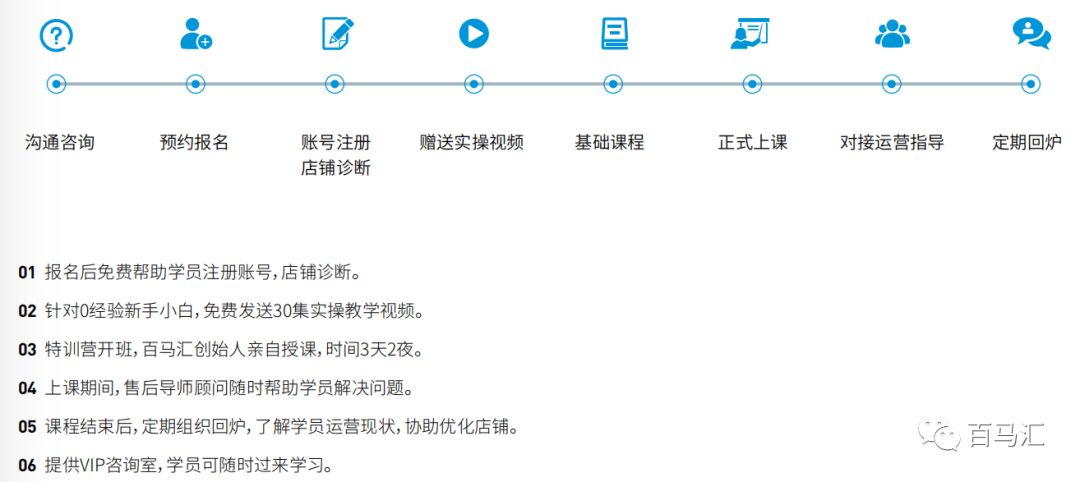
Task: Click the add-user registration icon
Action: coord(195,35)
